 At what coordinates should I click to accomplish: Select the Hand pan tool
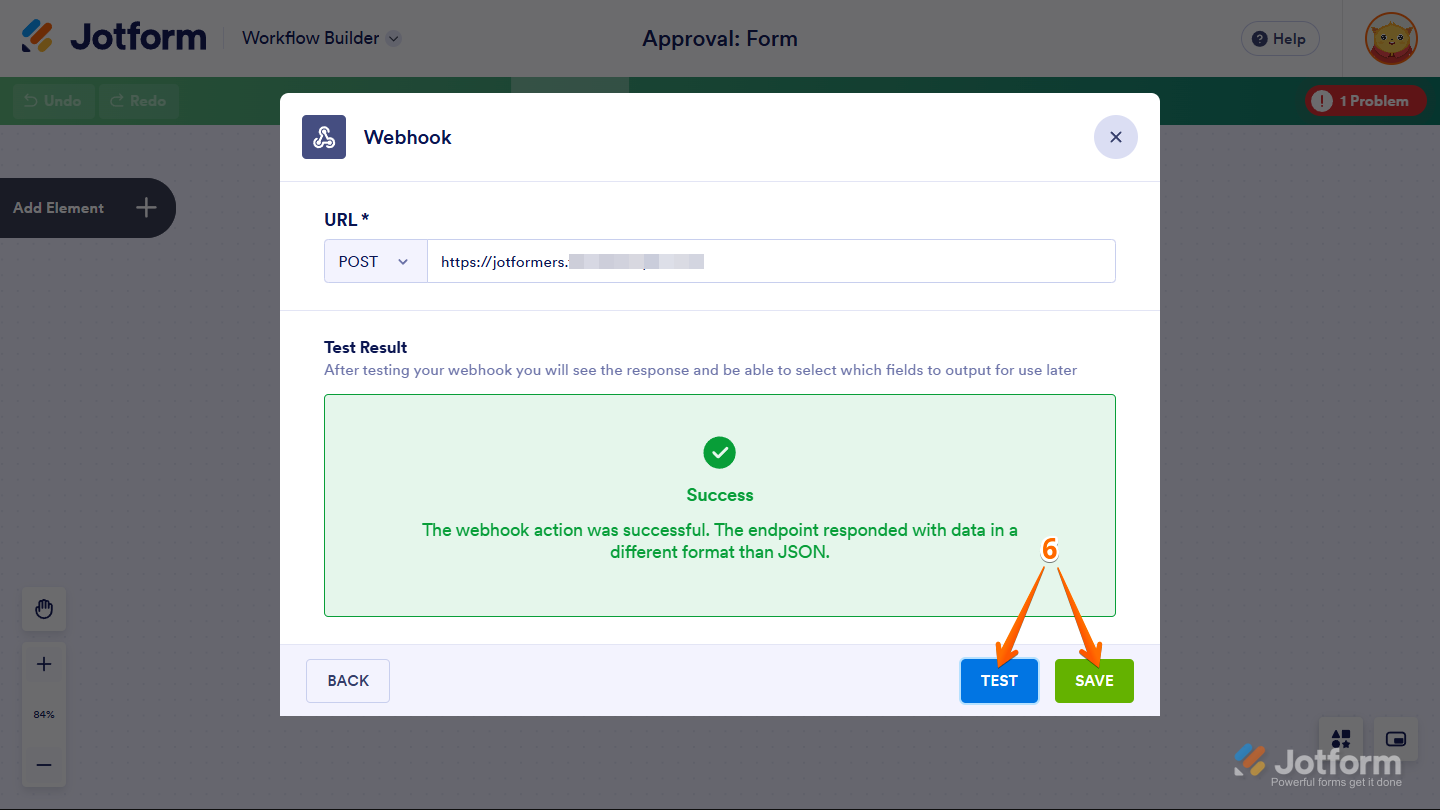pyautogui.click(x=43, y=609)
